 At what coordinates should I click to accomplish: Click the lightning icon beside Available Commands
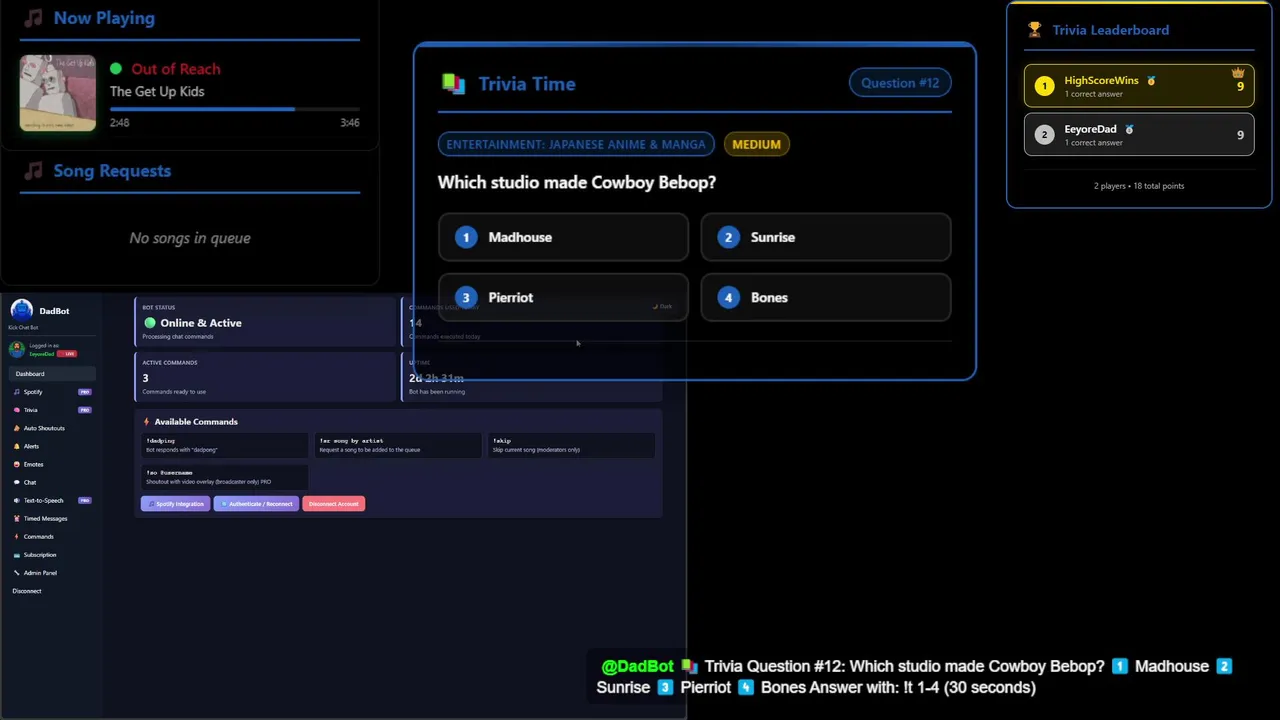pos(146,422)
